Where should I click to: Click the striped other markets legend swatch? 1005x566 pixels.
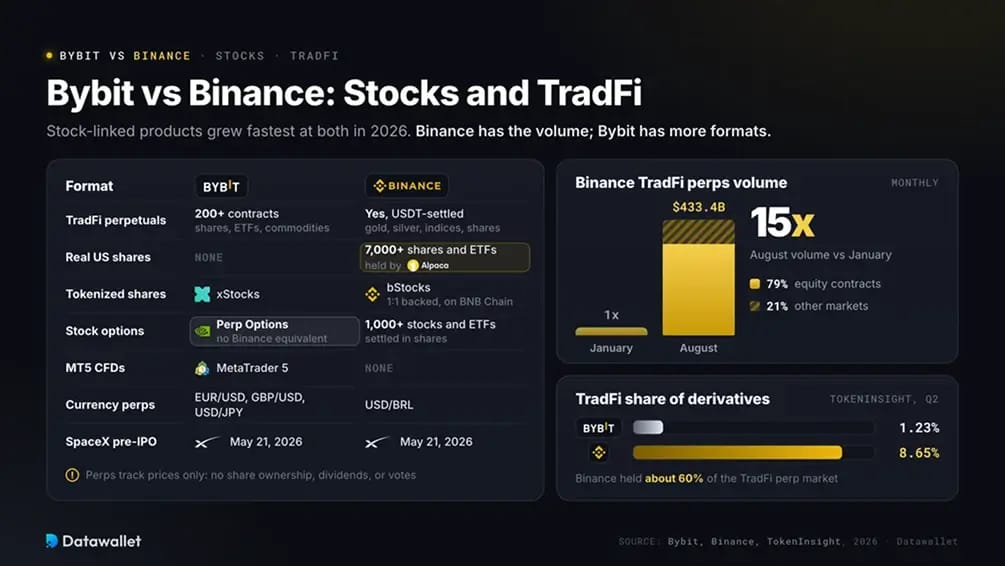point(755,306)
